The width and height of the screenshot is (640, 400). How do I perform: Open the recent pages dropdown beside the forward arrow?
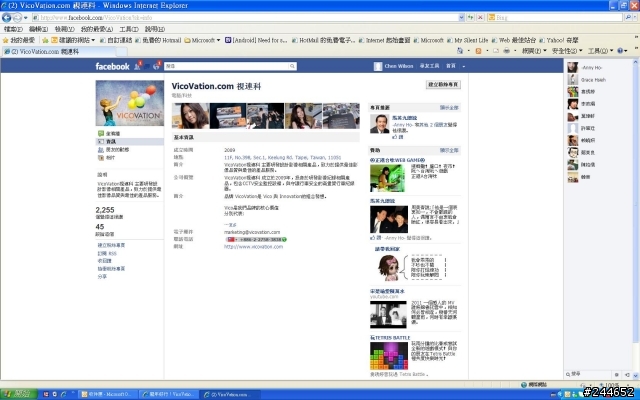[x=26, y=18]
